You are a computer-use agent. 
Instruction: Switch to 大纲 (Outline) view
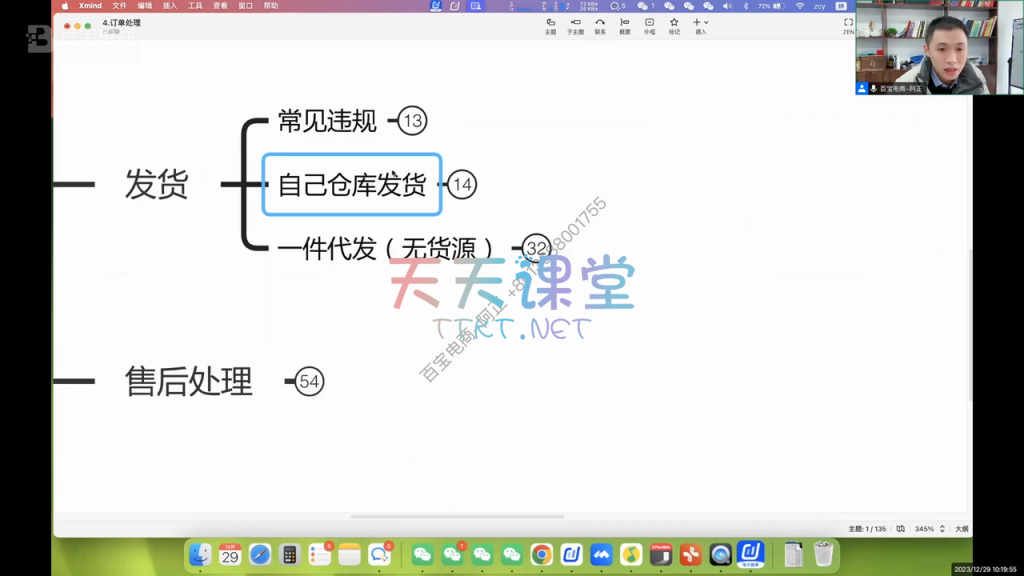point(961,528)
